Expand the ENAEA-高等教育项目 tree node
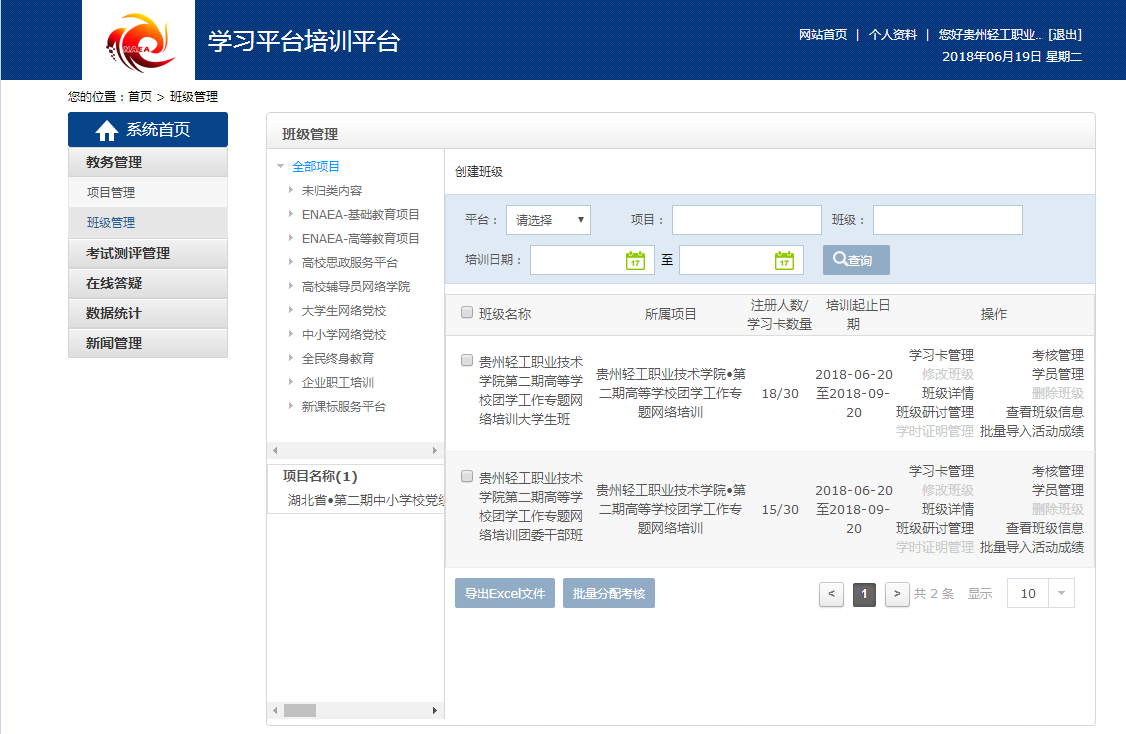Viewport: 1126px width, 734px height. (291, 238)
